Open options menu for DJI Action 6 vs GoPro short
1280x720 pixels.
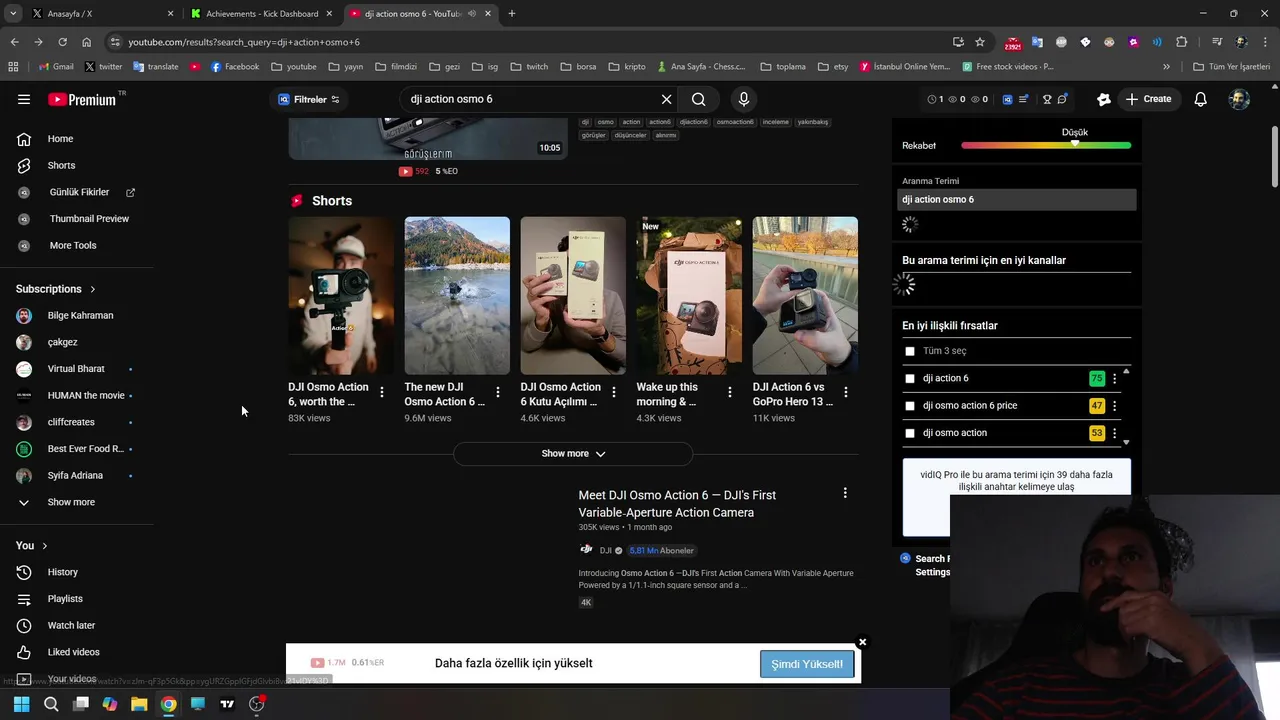tap(846, 392)
